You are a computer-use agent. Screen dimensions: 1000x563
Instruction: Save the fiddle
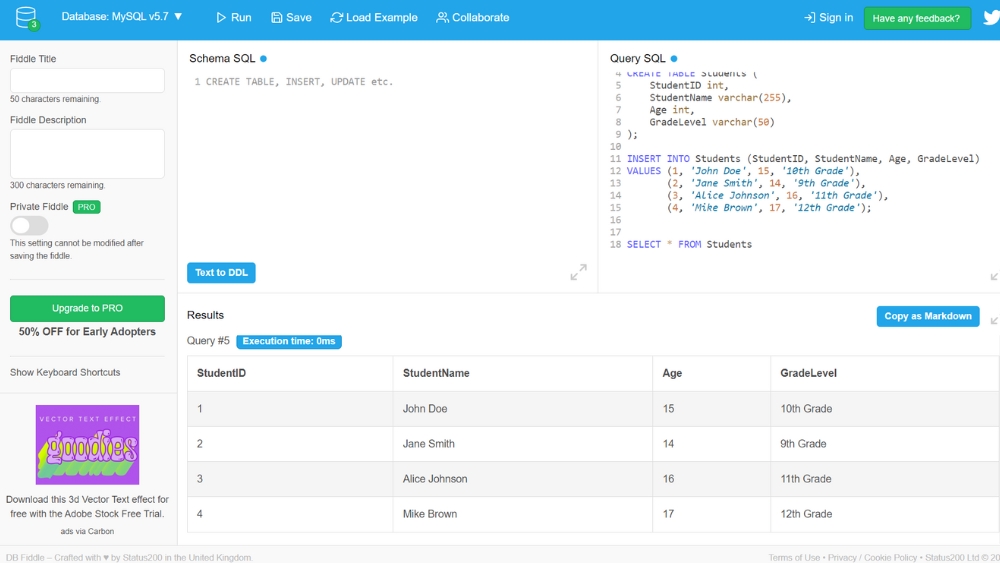tap(291, 17)
